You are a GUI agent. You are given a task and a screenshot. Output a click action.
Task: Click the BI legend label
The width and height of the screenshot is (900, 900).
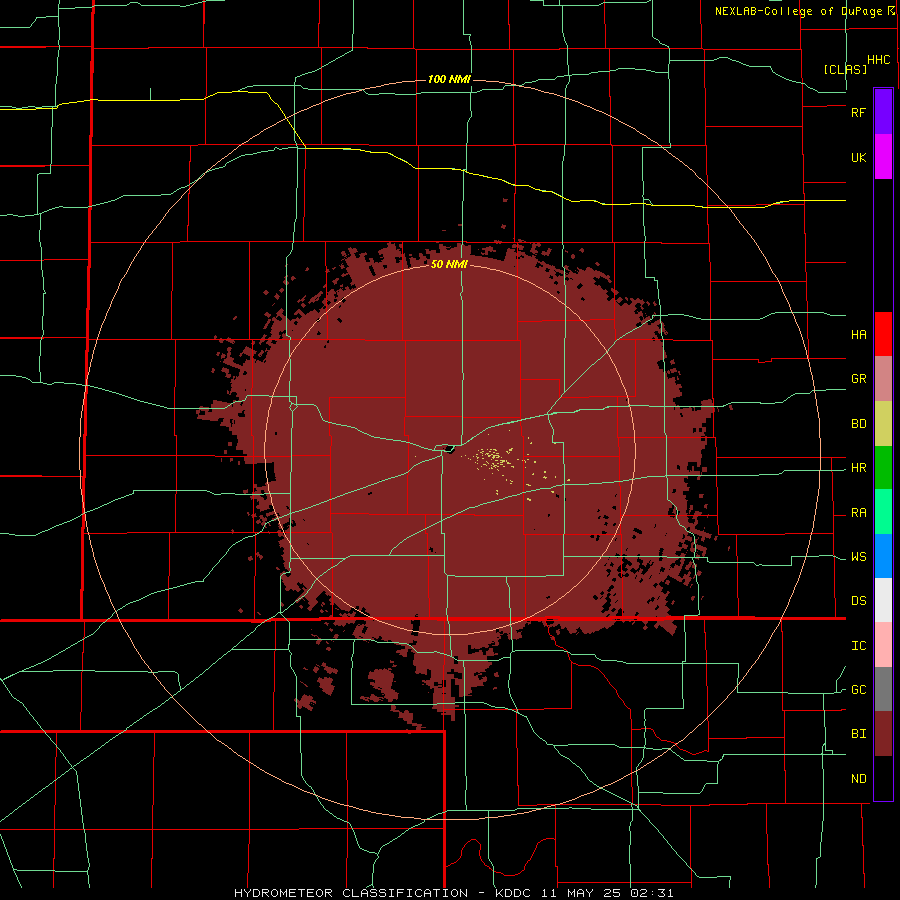(858, 734)
